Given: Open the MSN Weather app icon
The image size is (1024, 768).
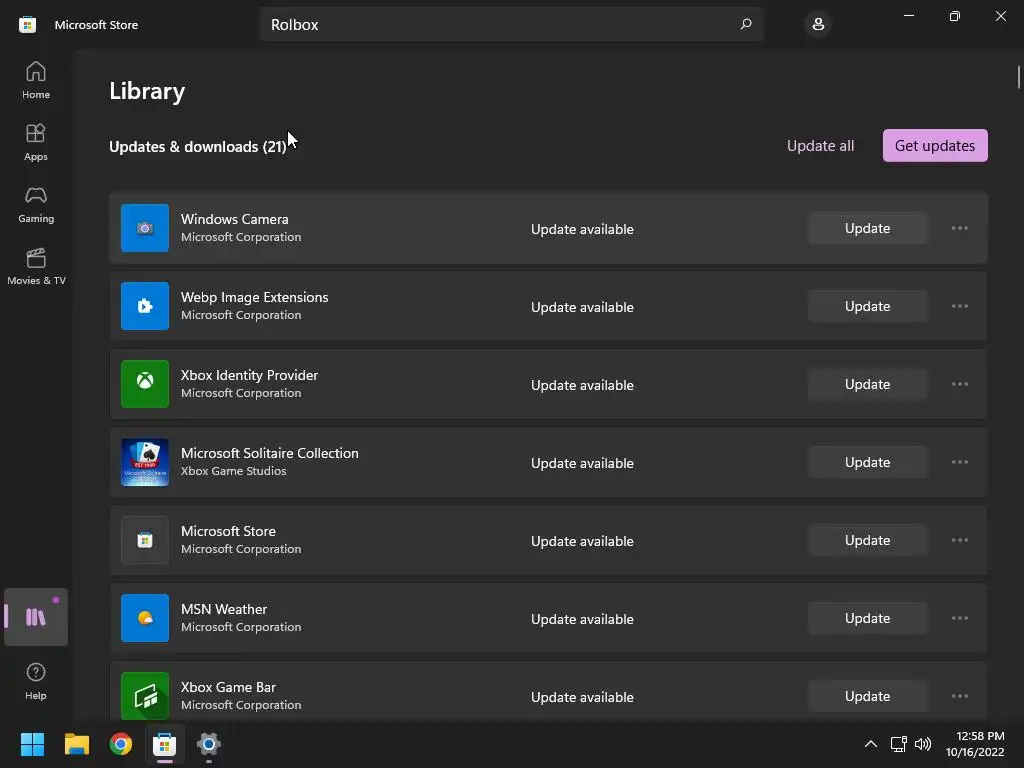Looking at the screenshot, I should pos(145,618).
